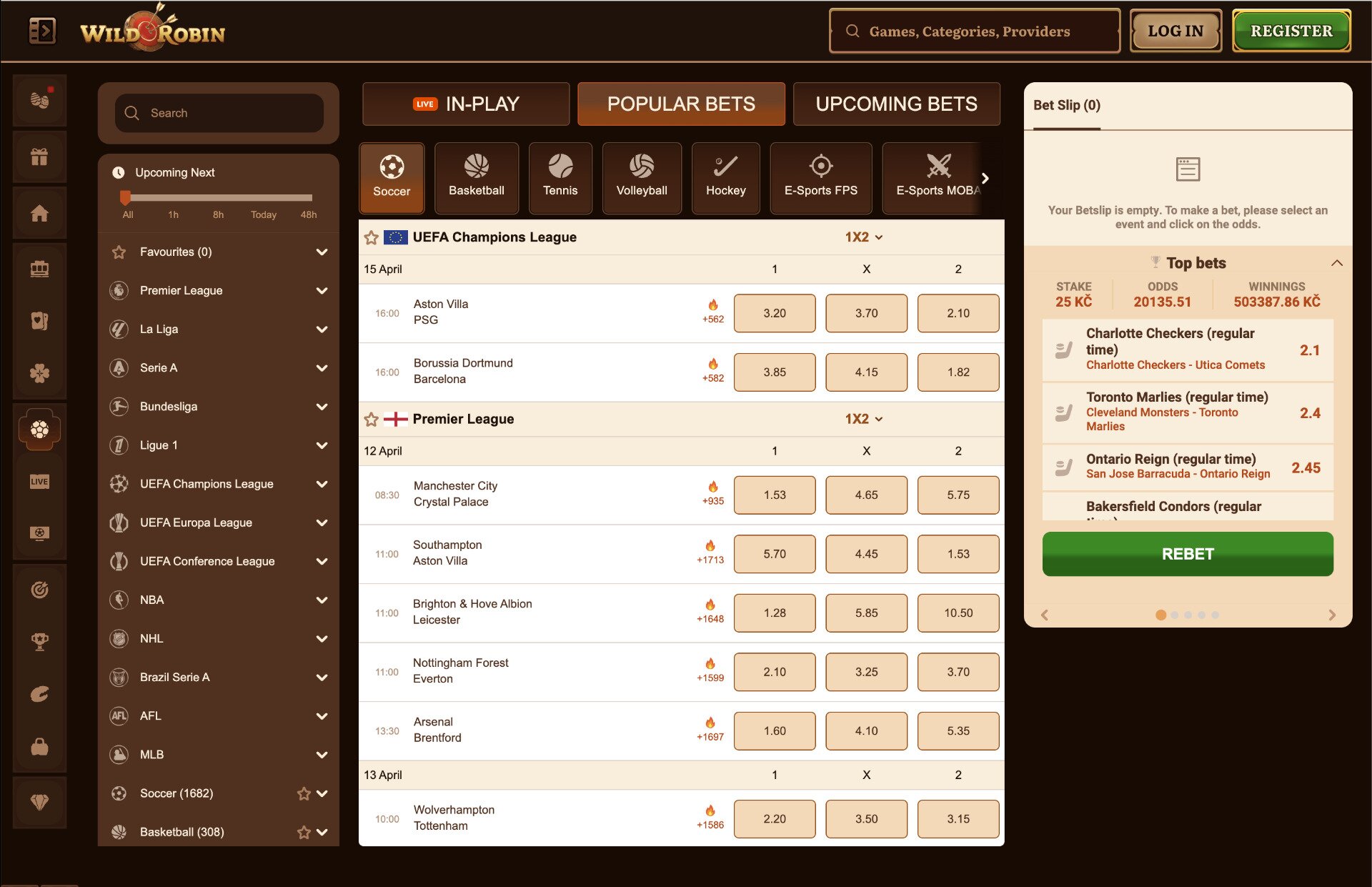
Task: Toggle the favourite star for Soccer (1682)
Action: (303, 793)
